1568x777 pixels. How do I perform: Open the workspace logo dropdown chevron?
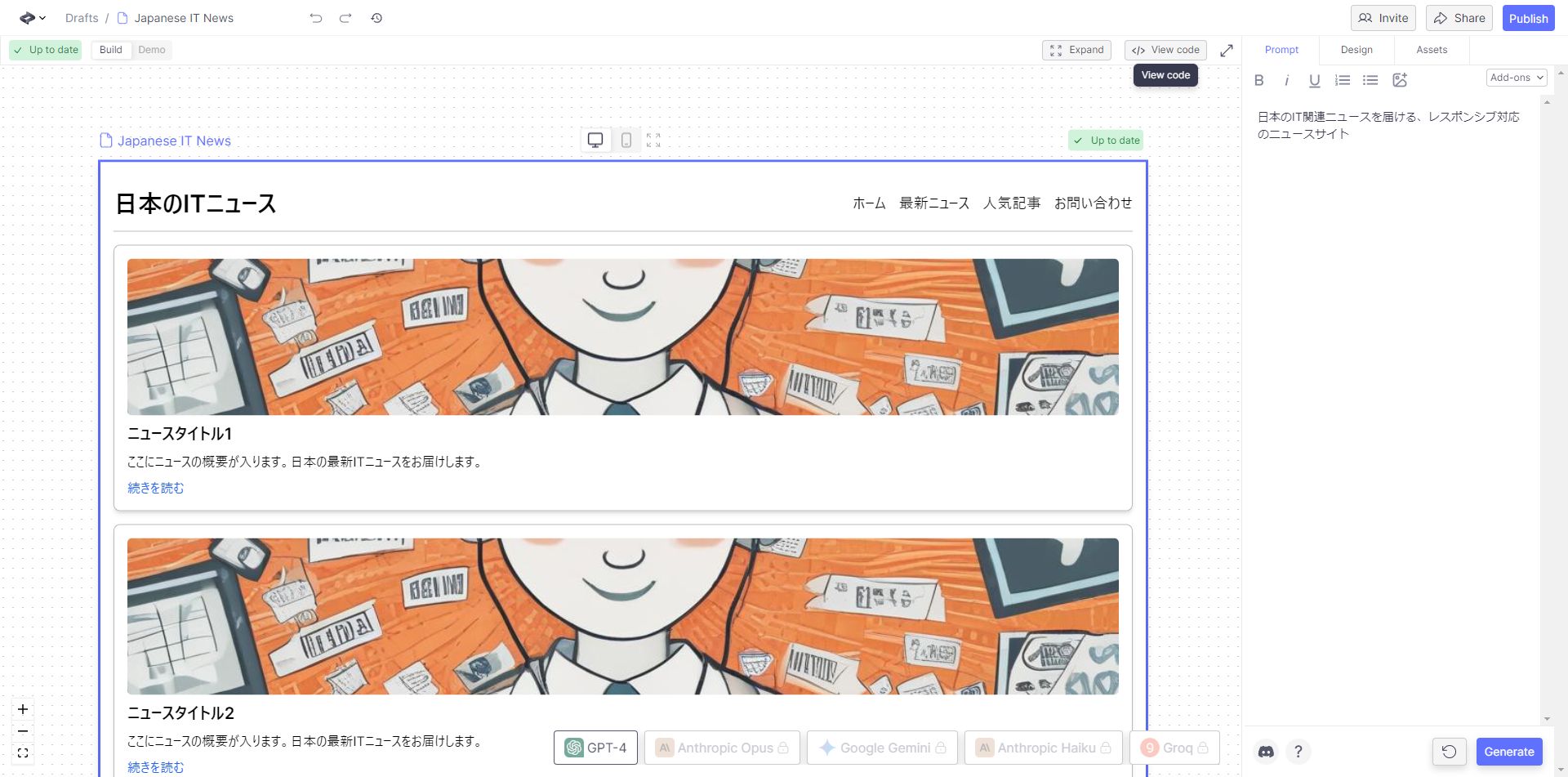click(42, 17)
